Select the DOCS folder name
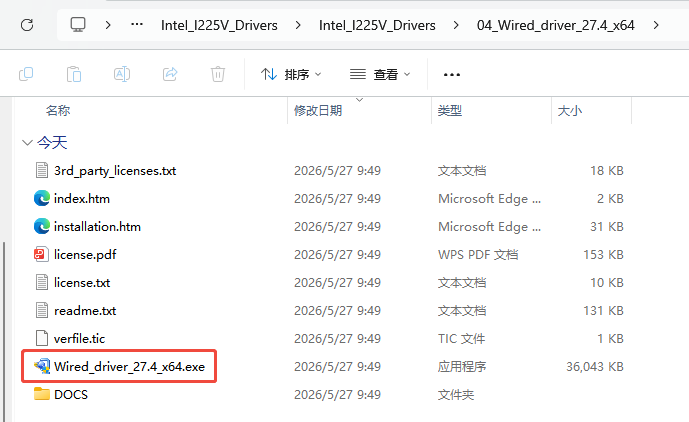689x422 pixels. [x=71, y=394]
